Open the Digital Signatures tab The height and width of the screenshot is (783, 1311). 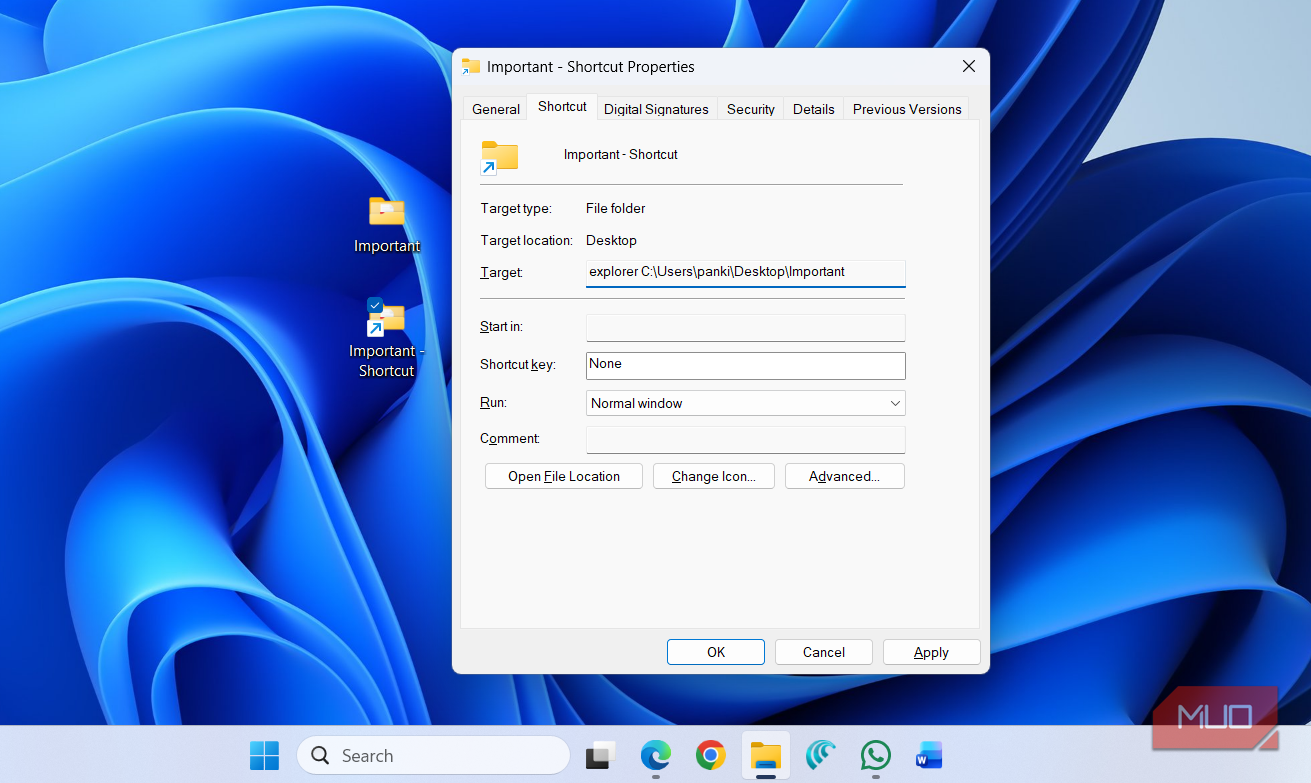pyautogui.click(x=656, y=109)
